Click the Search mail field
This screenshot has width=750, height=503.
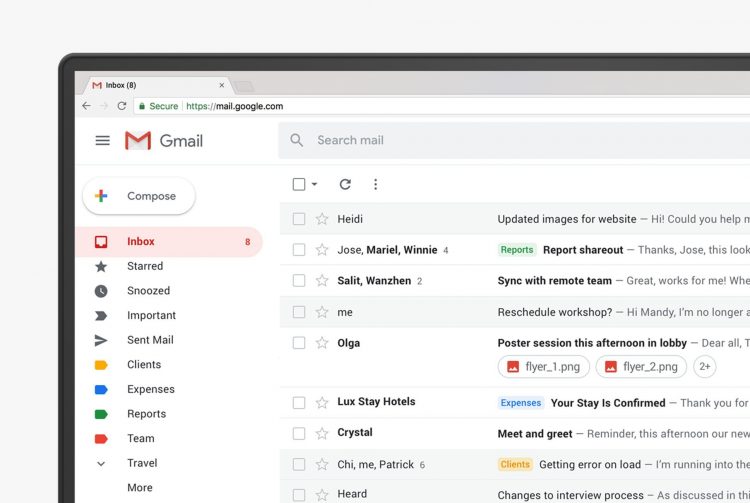(x=514, y=140)
